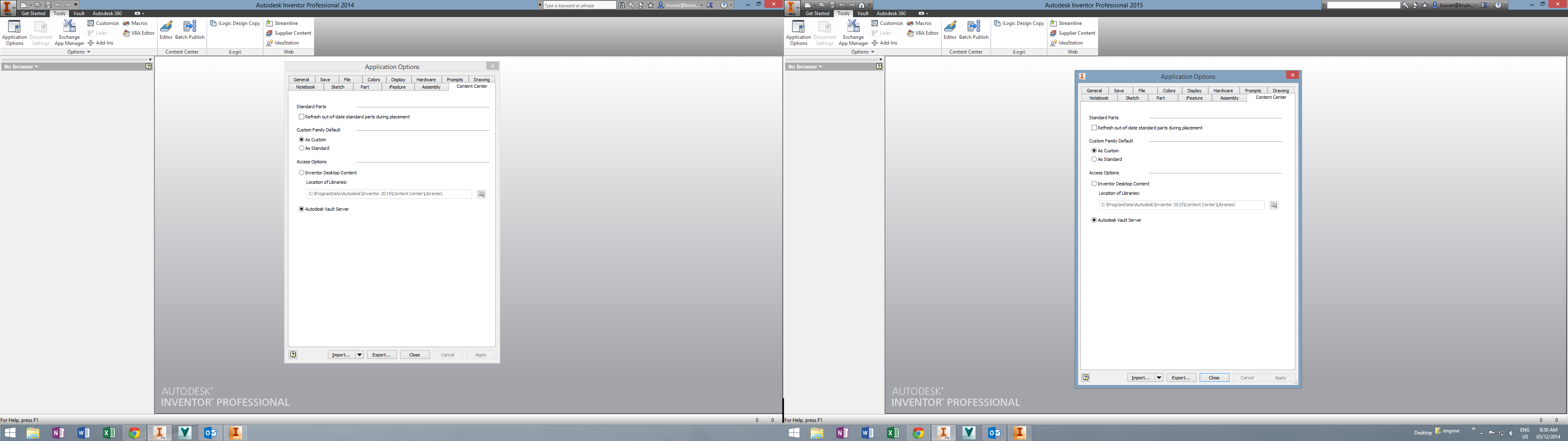The width and height of the screenshot is (1568, 441).
Task: Open Exchange App Manager in Inventor 2015
Action: click(x=853, y=33)
